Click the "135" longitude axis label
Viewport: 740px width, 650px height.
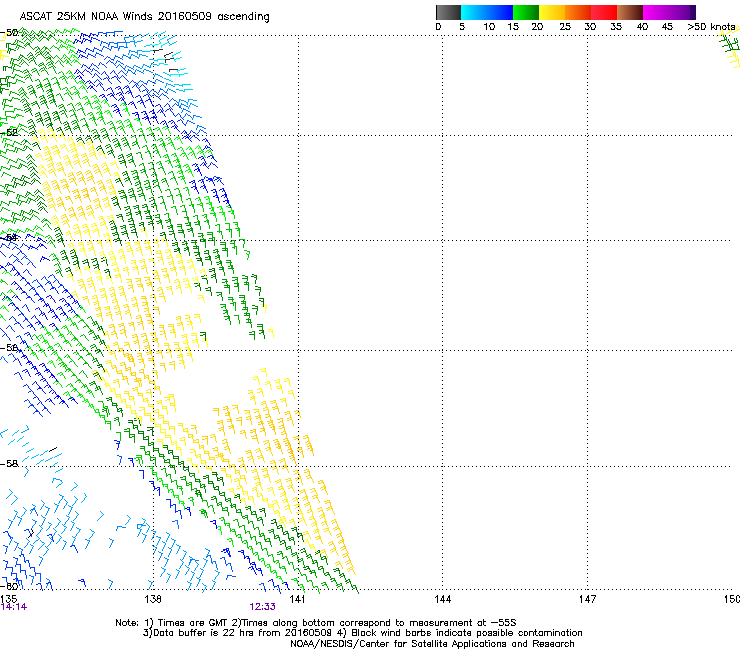coord(8,599)
